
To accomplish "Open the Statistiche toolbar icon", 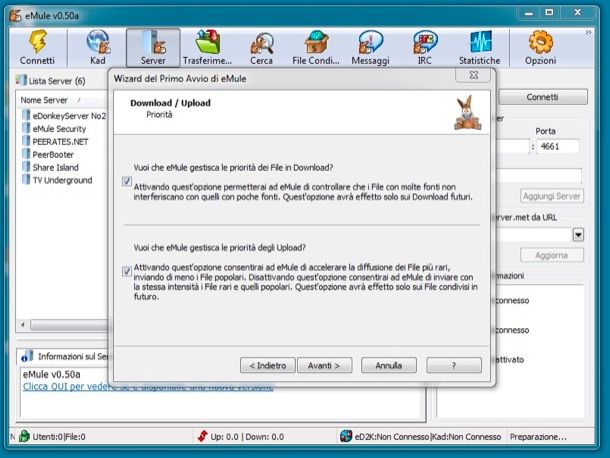I will click(480, 42).
